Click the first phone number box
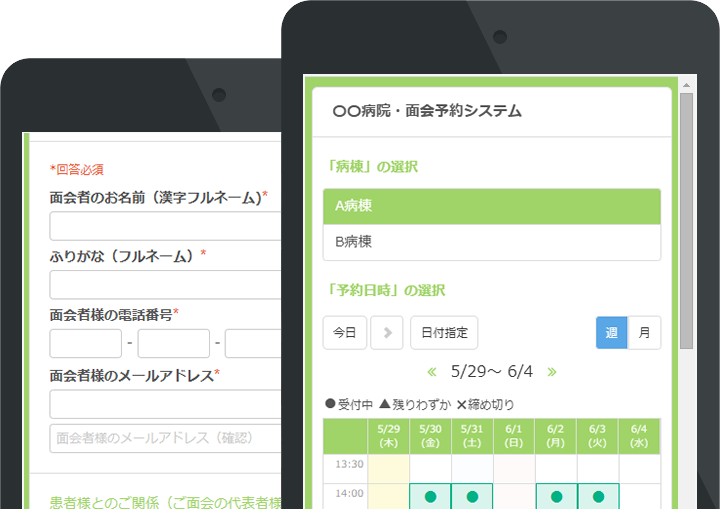The image size is (722, 509). (x=85, y=344)
